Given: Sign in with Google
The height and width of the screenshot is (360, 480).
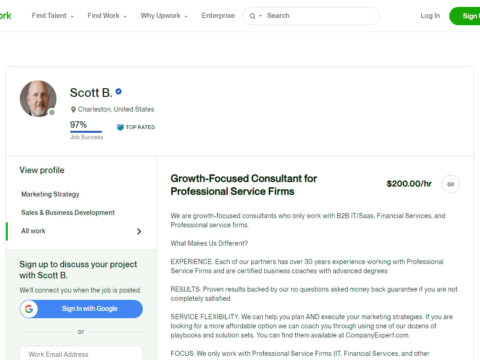Looking at the screenshot, I should click(81, 309).
